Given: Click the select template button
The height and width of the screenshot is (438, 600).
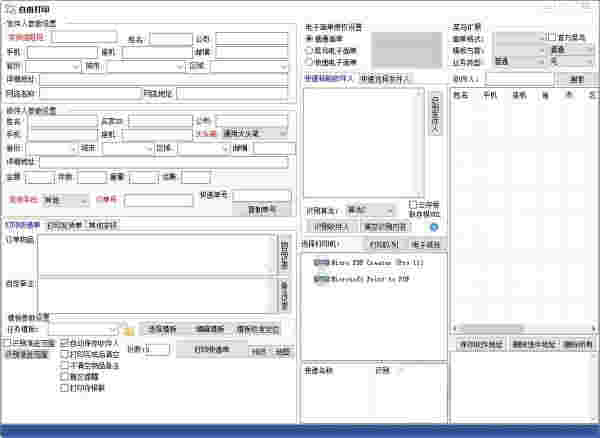Looking at the screenshot, I should click(162, 329).
